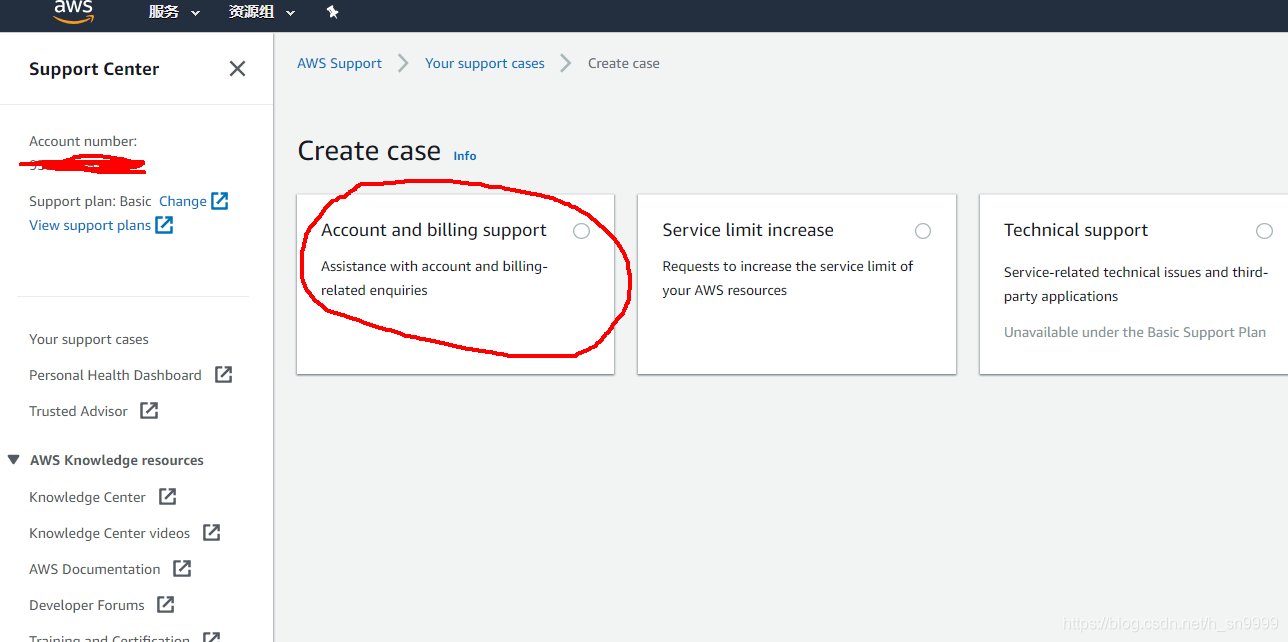1288x642 pixels.
Task: Open the 资源组 resource groups dropdown
Action: (262, 12)
